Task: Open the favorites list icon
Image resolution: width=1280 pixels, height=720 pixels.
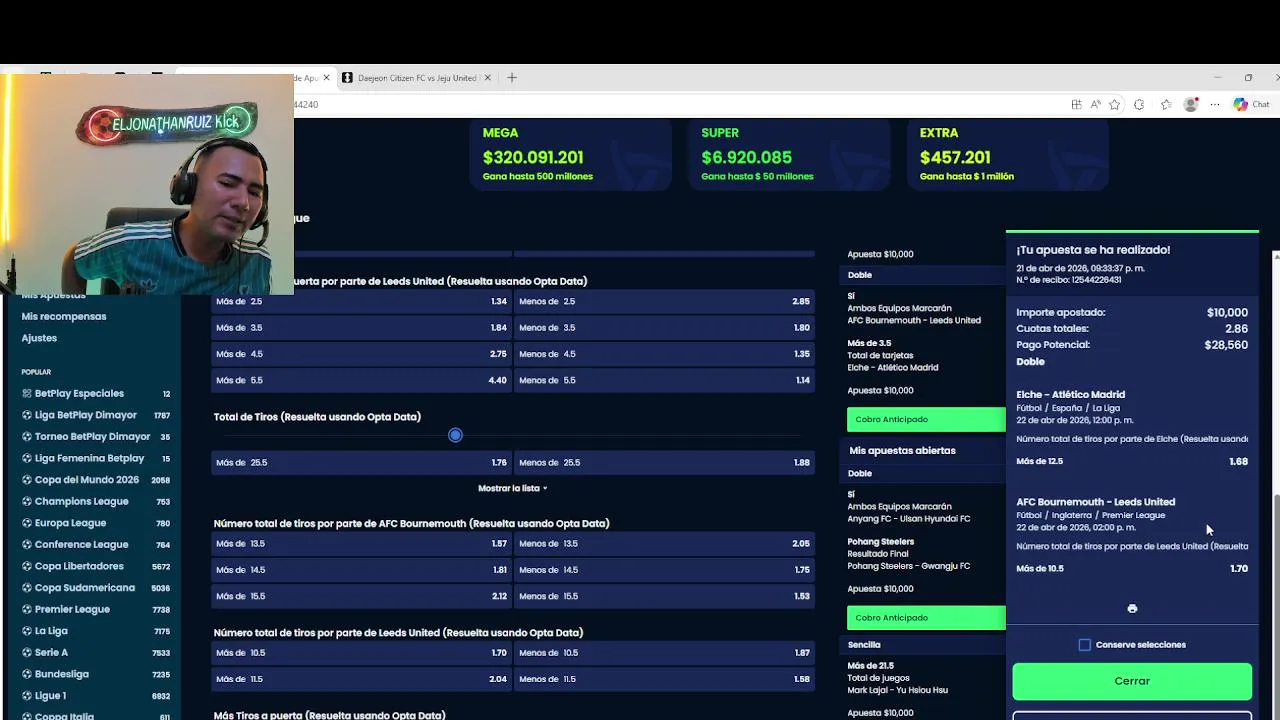Action: tap(1166, 104)
